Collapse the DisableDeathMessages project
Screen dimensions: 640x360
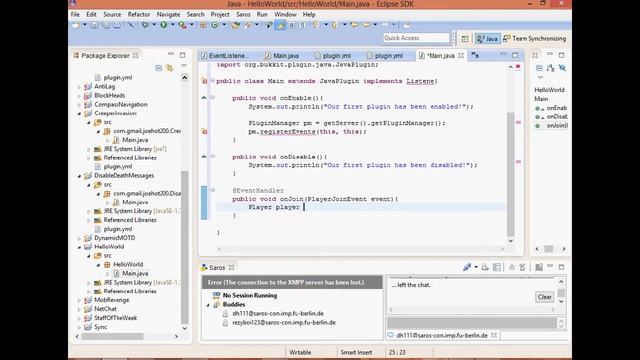click(79, 176)
